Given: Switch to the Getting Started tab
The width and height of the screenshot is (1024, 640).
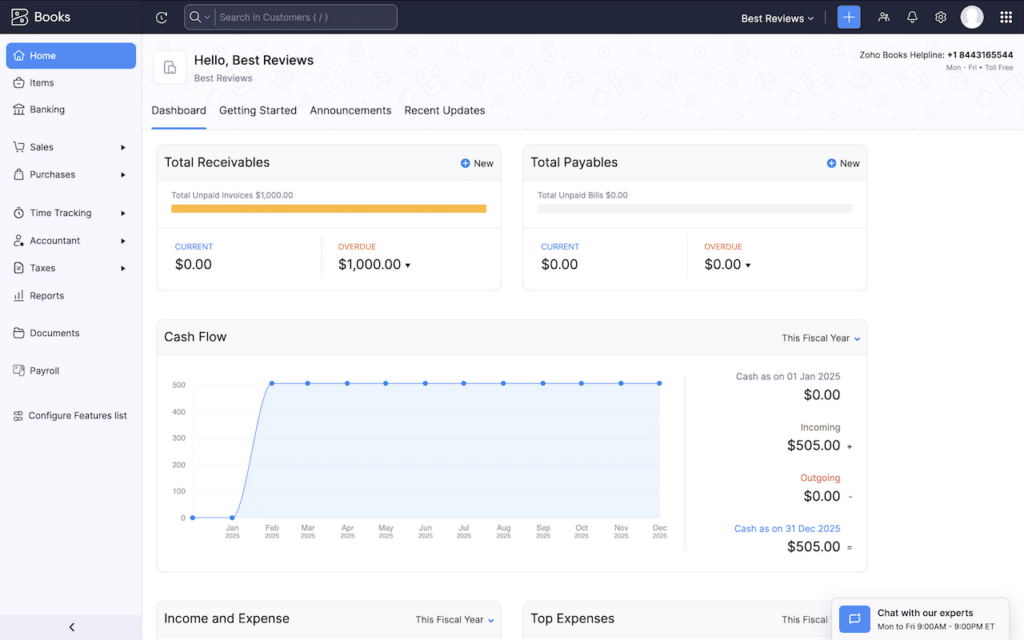Looking at the screenshot, I should [x=257, y=110].
